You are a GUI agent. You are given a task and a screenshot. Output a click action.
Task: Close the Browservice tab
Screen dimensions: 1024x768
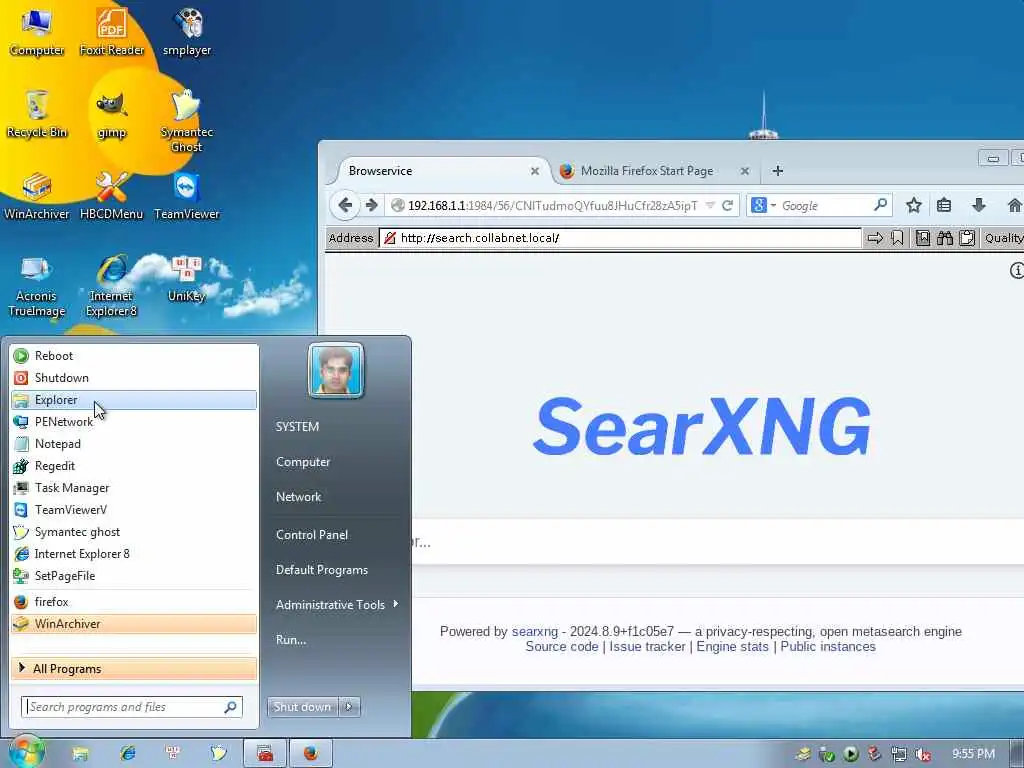pos(535,171)
